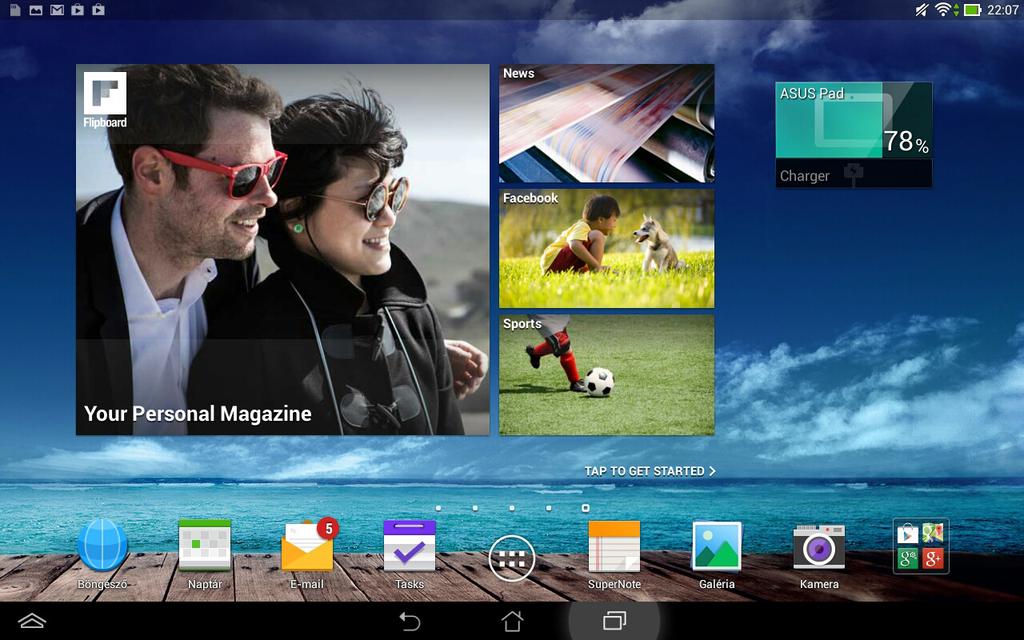
Task: Open the Gmail notification icon
Action: (57, 10)
